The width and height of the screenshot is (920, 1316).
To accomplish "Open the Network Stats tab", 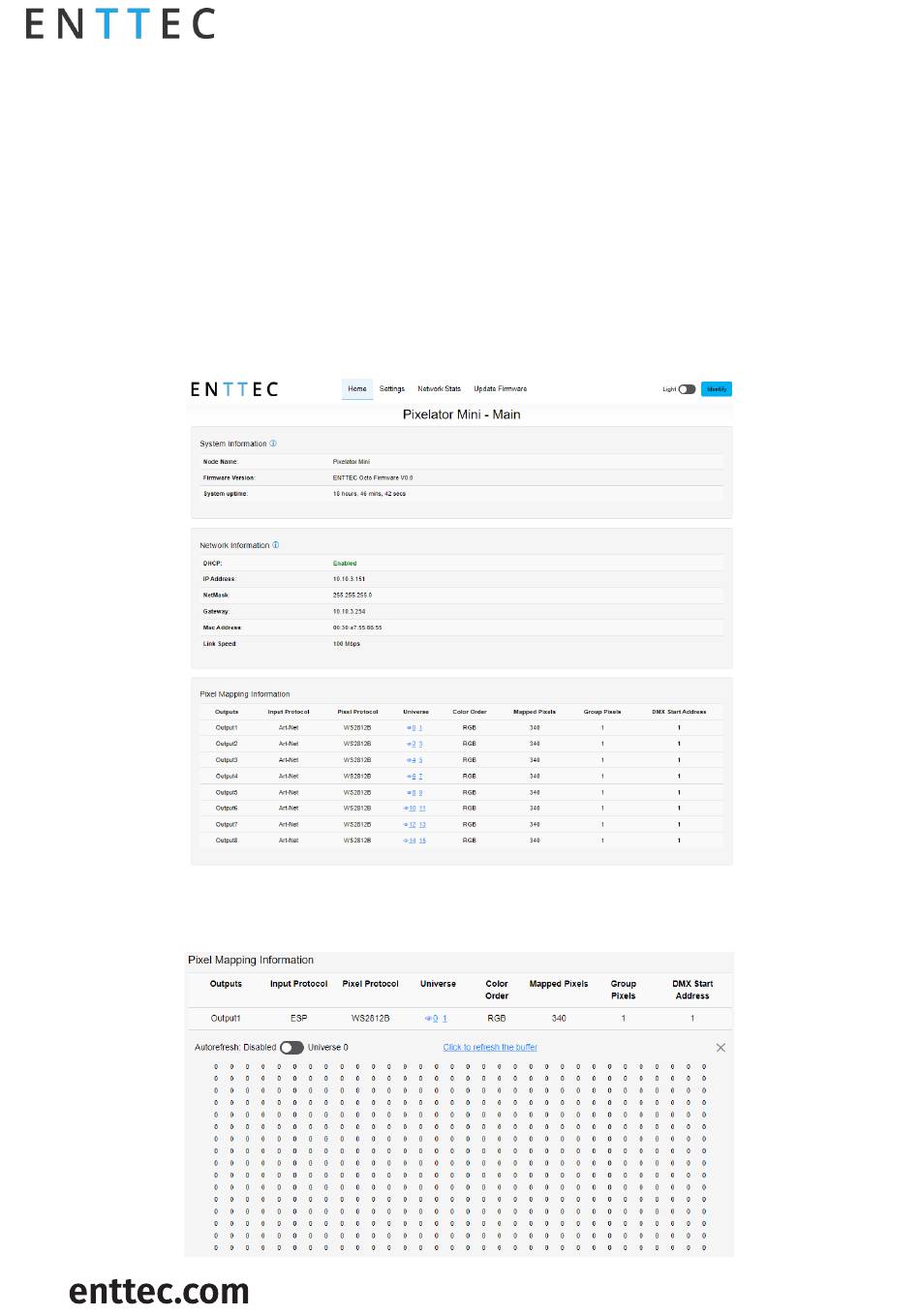I will 439,388.
